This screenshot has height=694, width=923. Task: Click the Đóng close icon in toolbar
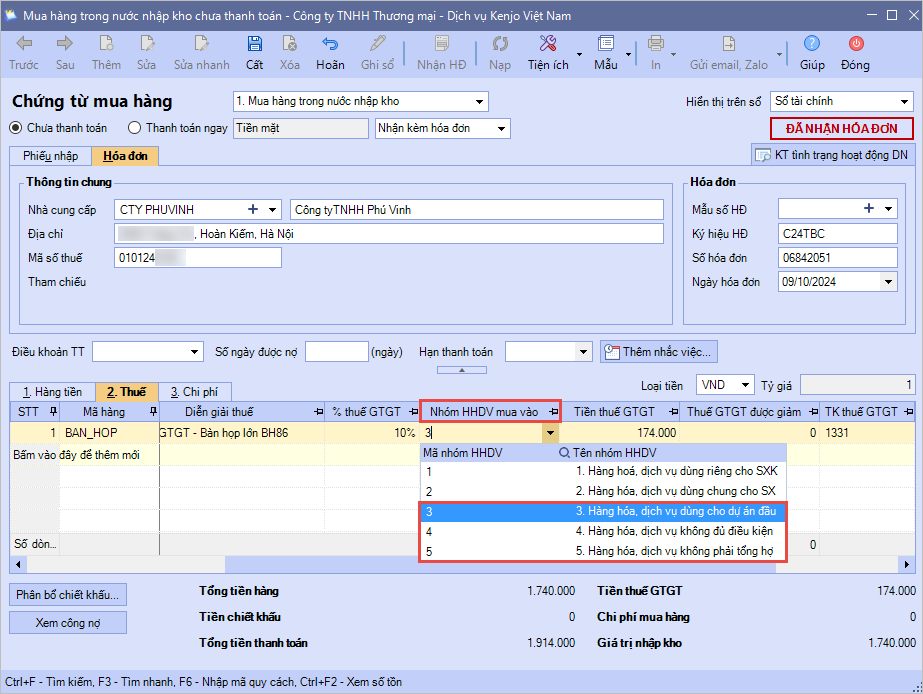pyautogui.click(x=855, y=44)
